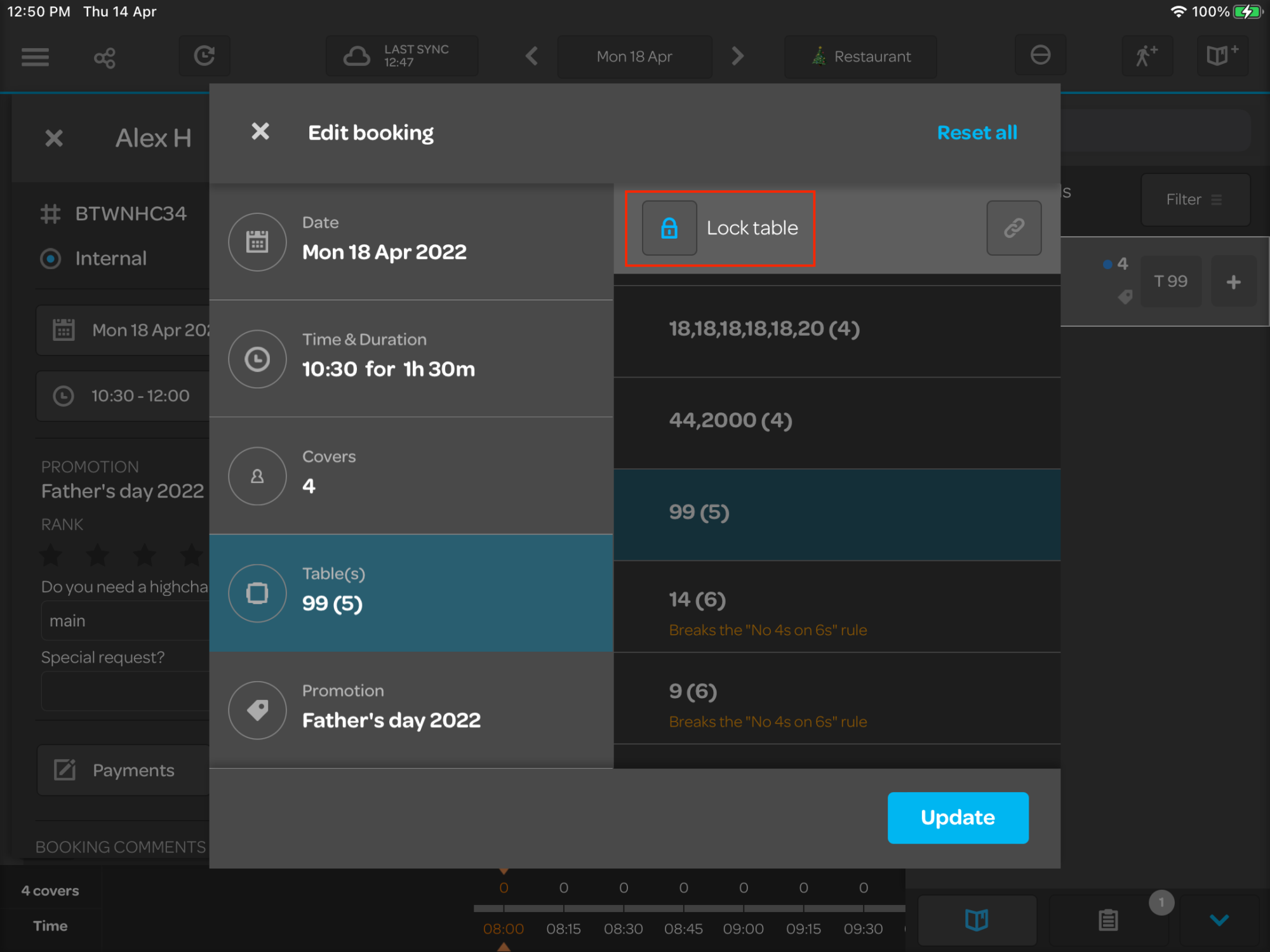Click the Update button
The height and width of the screenshot is (952, 1270).
point(957,817)
